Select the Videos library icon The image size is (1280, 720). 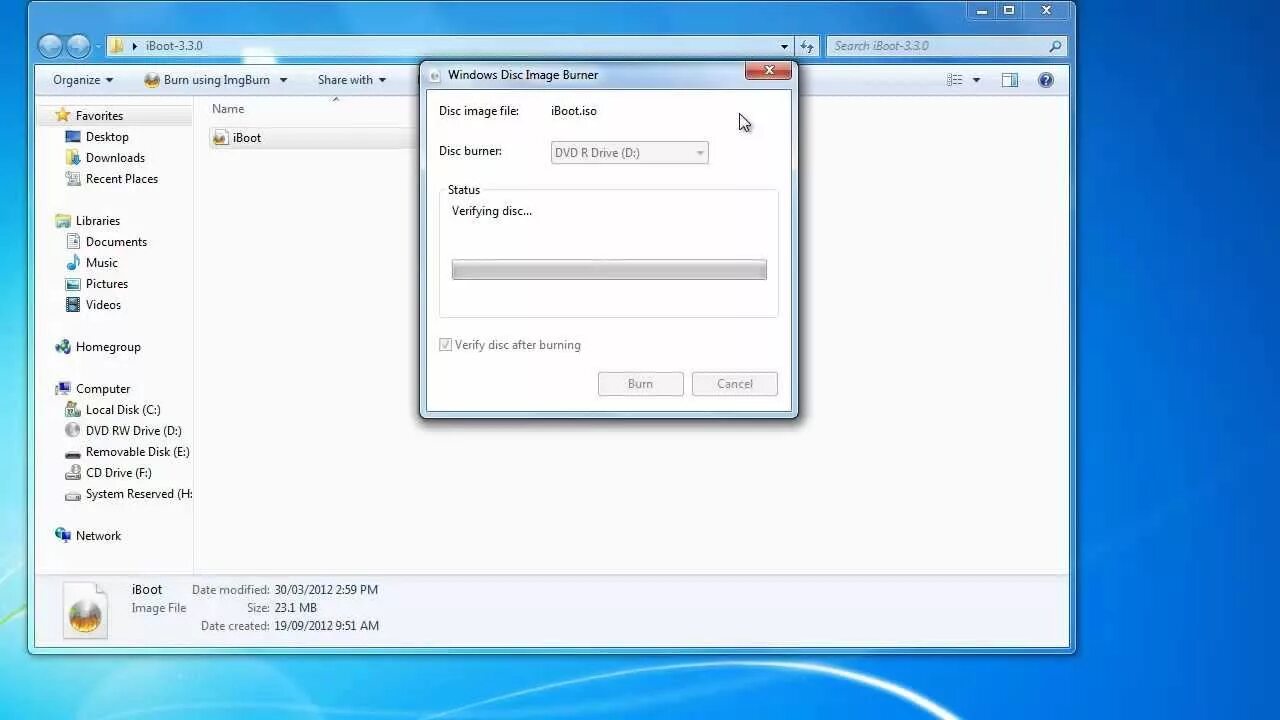click(x=73, y=305)
